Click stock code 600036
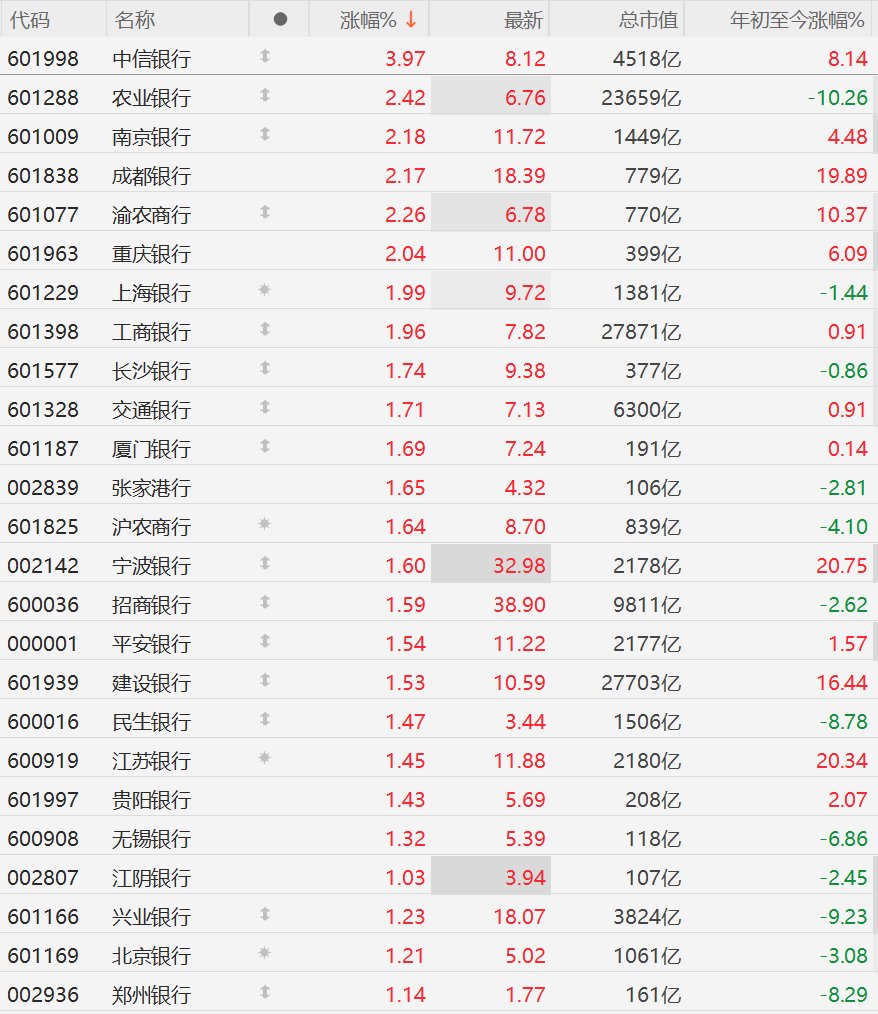Image resolution: width=878 pixels, height=1014 pixels. (43, 605)
